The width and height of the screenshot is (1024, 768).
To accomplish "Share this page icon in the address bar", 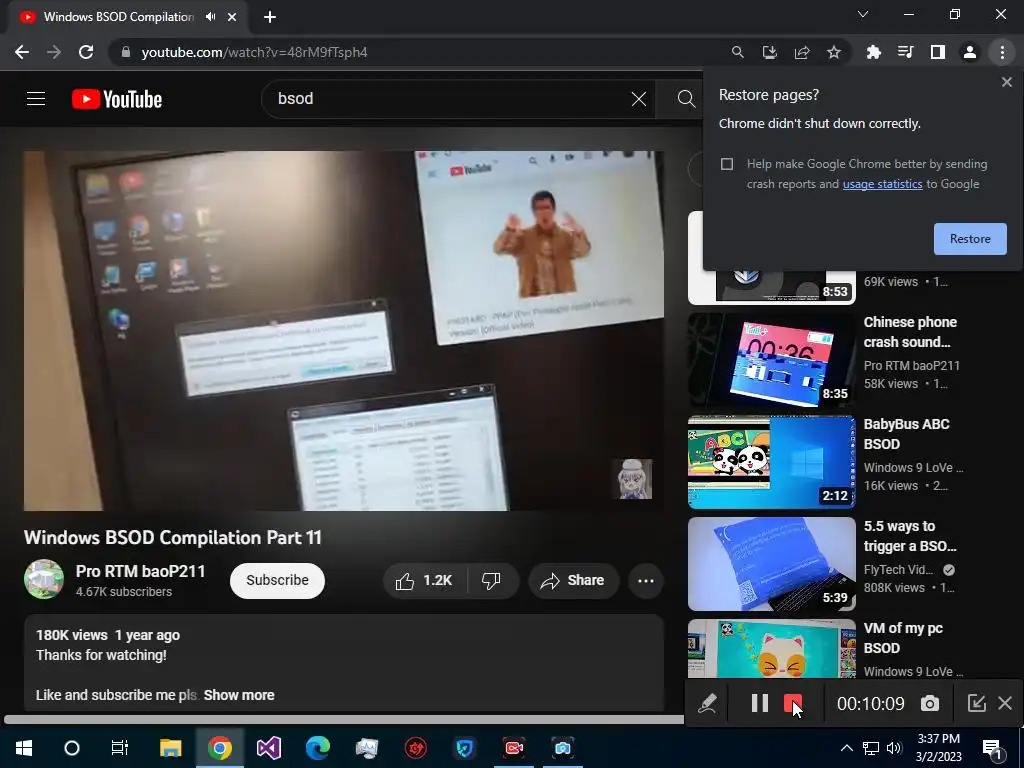I will [x=802, y=52].
